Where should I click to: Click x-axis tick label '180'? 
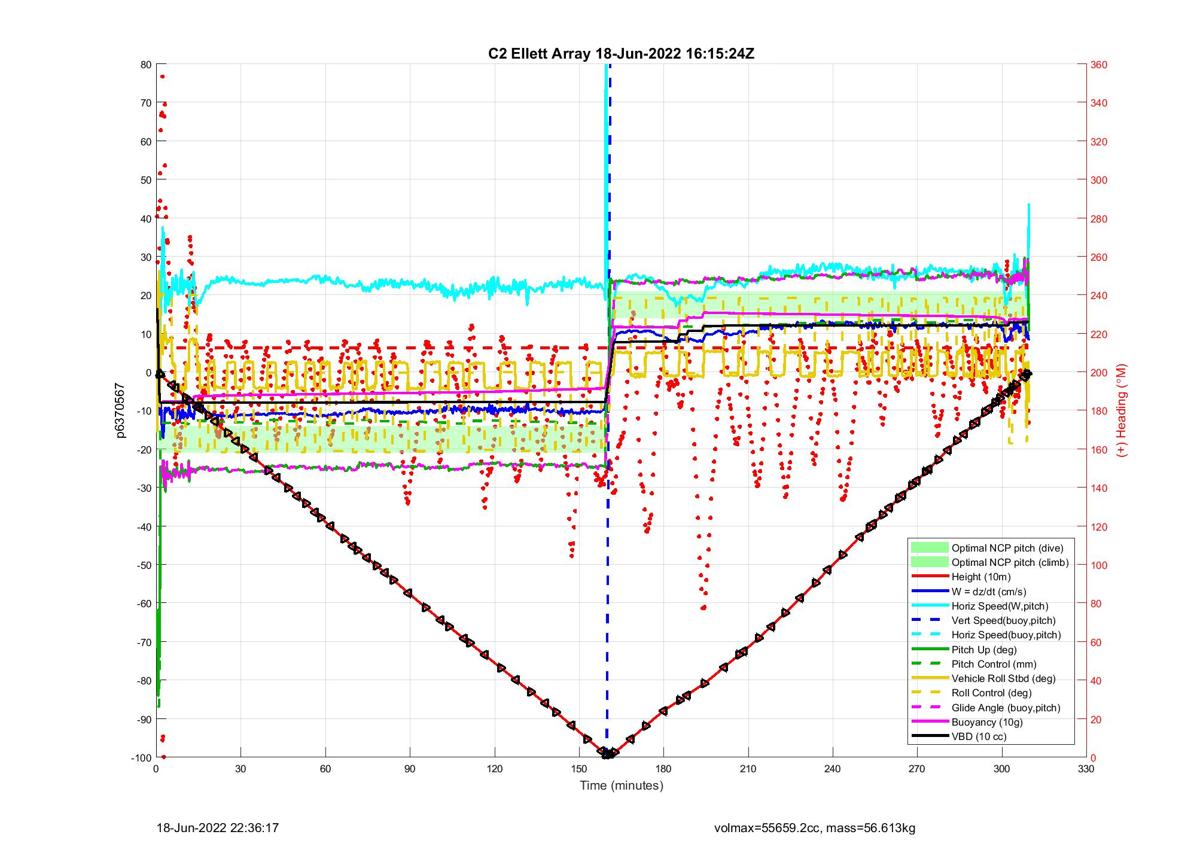coord(663,770)
